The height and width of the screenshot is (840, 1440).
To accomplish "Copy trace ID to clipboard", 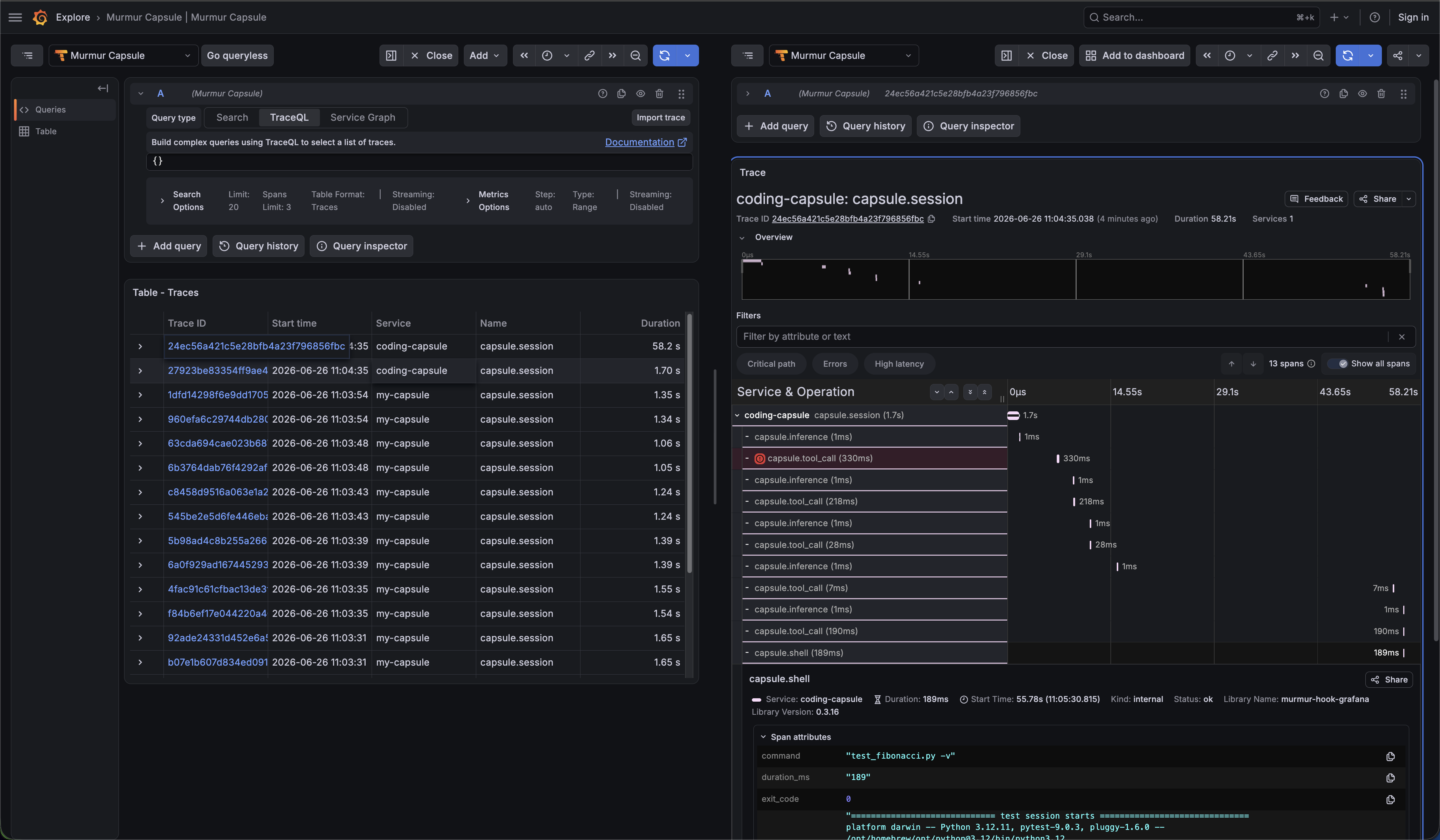I will 931,219.
